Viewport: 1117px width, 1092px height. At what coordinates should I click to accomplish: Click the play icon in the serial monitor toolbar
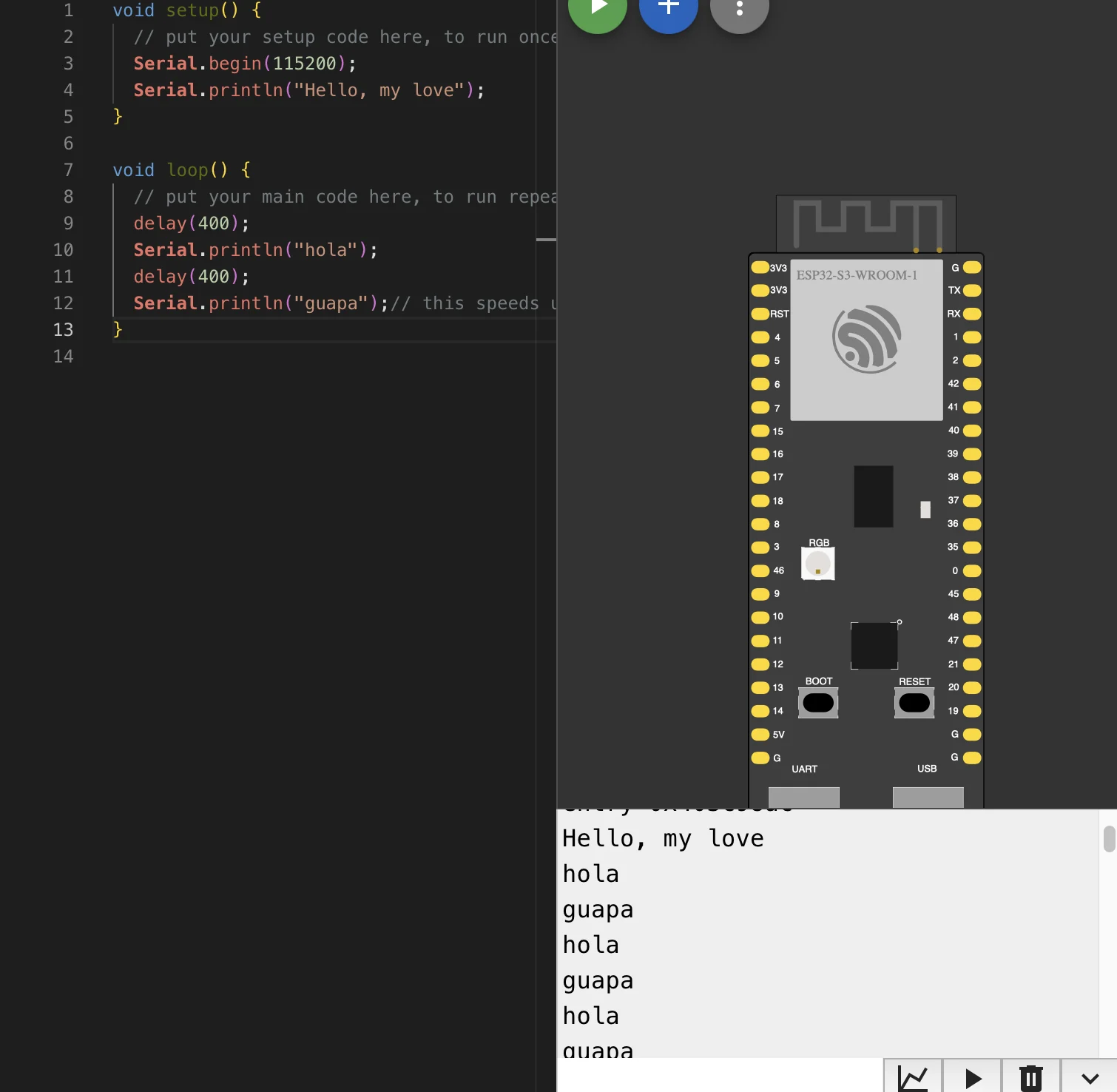973,1077
